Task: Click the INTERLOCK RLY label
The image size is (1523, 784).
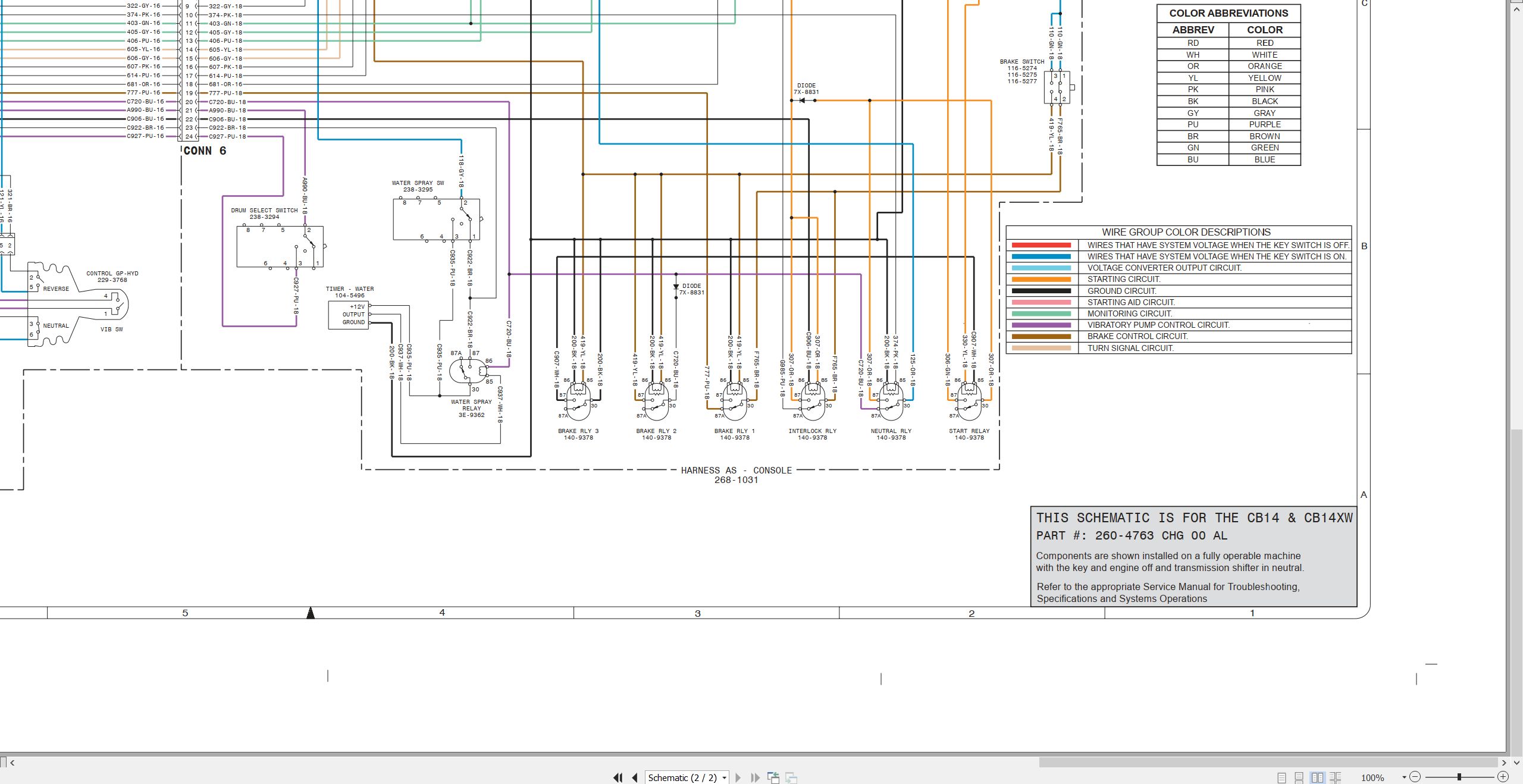Action: [812, 431]
